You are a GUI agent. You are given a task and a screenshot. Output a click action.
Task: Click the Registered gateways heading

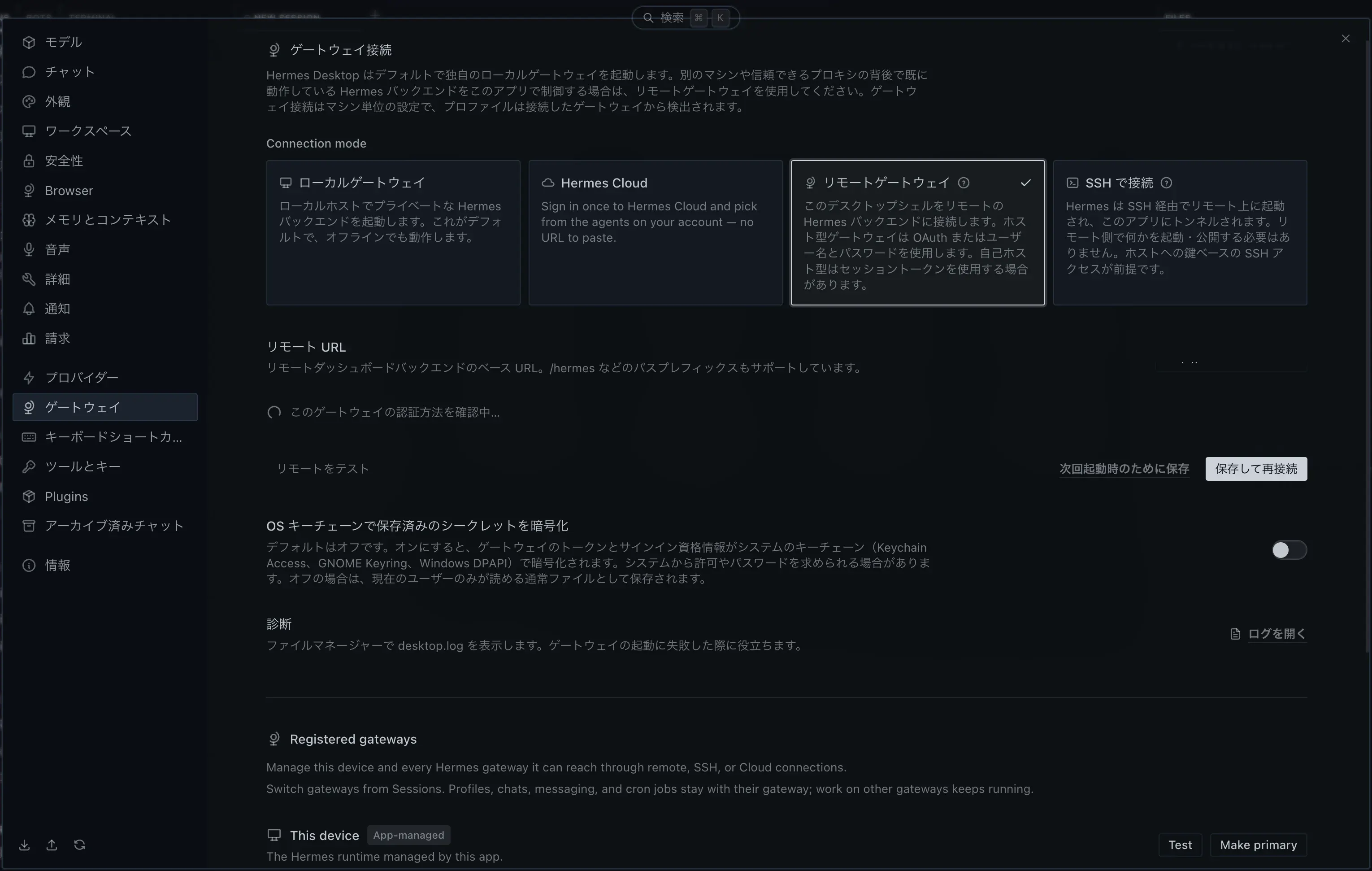tap(353, 739)
